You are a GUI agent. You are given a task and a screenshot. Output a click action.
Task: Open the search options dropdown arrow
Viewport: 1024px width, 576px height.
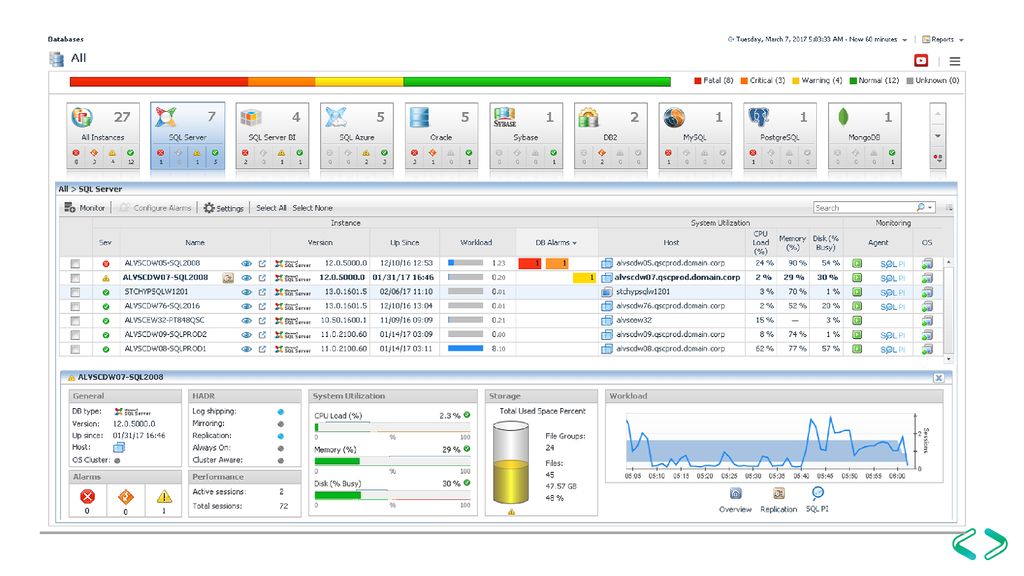point(930,208)
